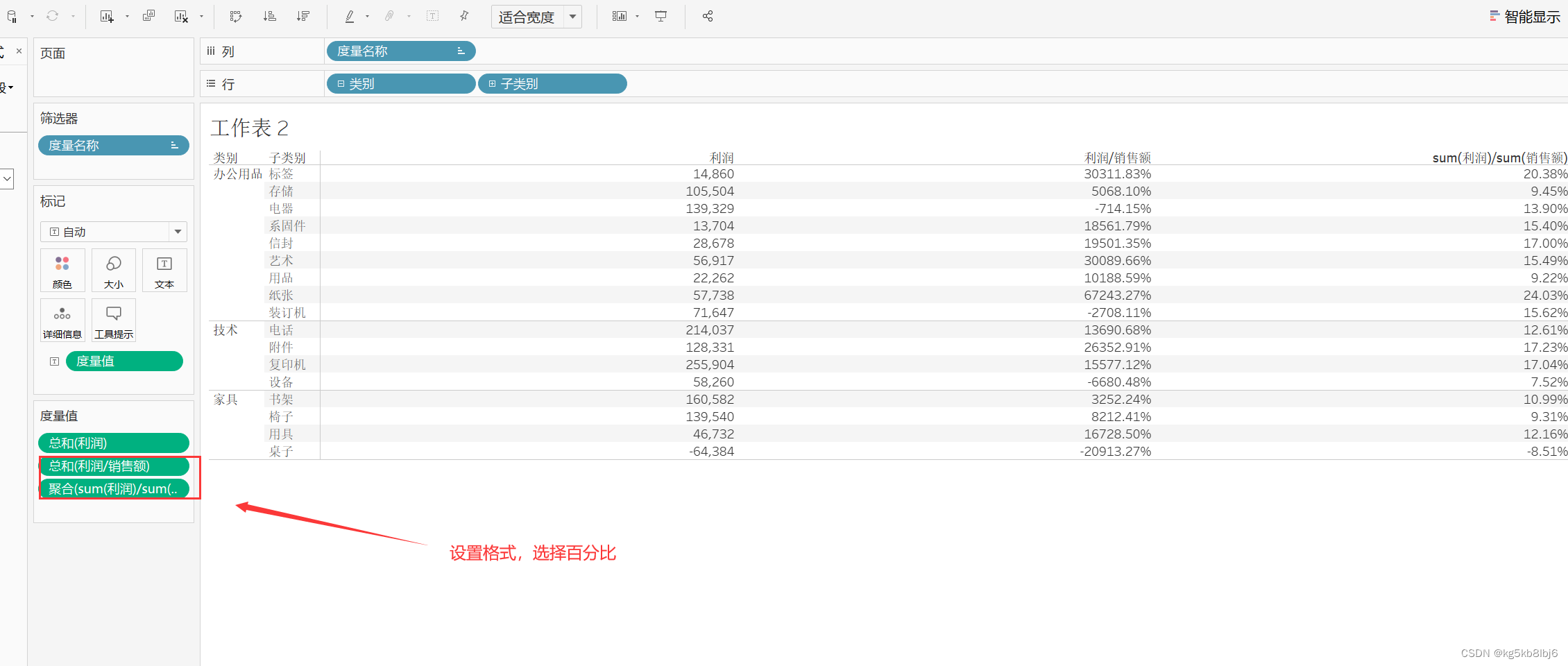The width and height of the screenshot is (1568, 666).
Task: Click 度量值 pill in marks card
Action: tap(124, 361)
